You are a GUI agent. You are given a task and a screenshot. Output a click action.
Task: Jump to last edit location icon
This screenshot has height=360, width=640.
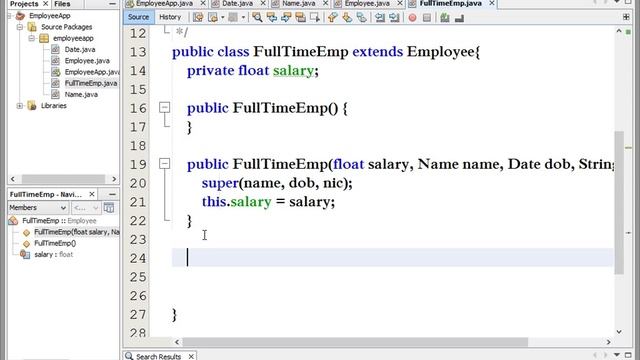coord(198,17)
